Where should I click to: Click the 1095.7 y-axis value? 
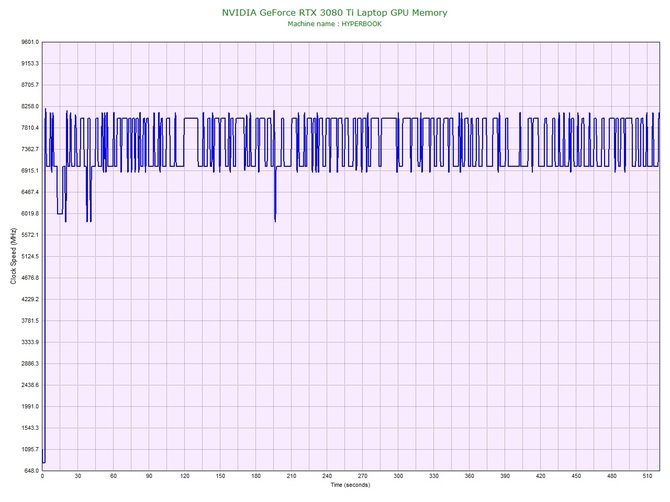tap(30, 449)
